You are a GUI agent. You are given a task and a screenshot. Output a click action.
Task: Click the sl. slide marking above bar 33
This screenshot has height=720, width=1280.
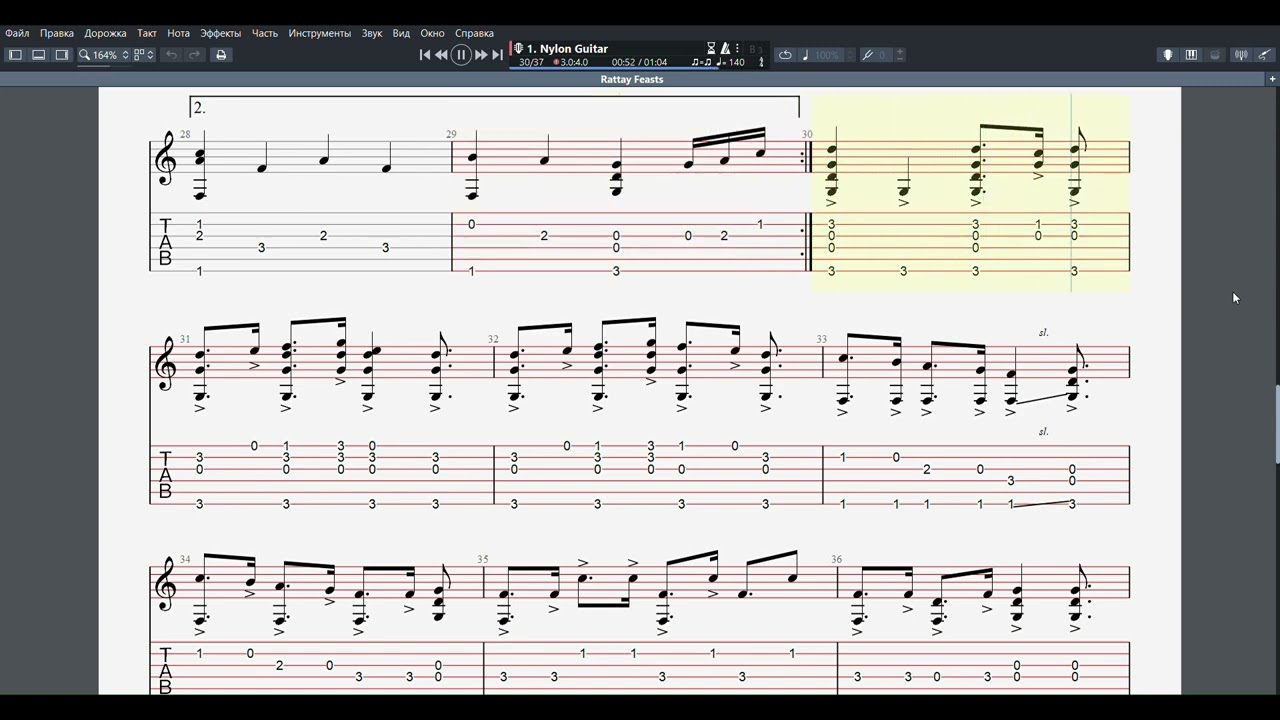1044,332
